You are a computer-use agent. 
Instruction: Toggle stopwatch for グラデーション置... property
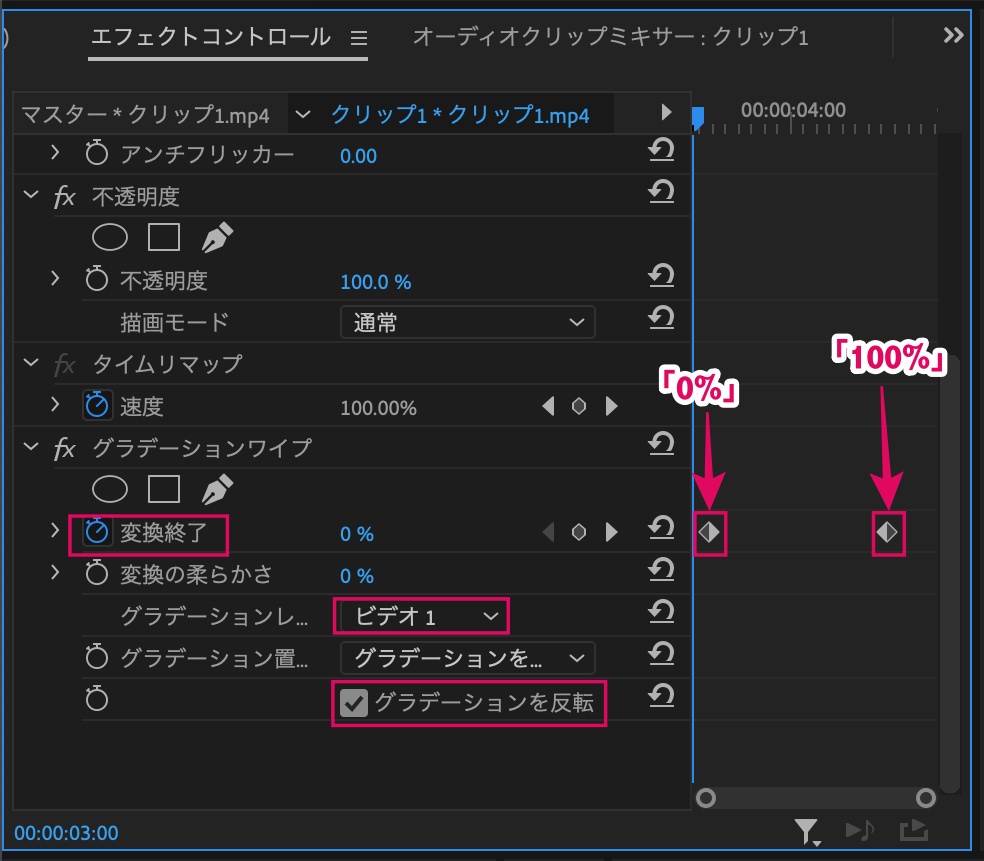pyautogui.click(x=97, y=657)
